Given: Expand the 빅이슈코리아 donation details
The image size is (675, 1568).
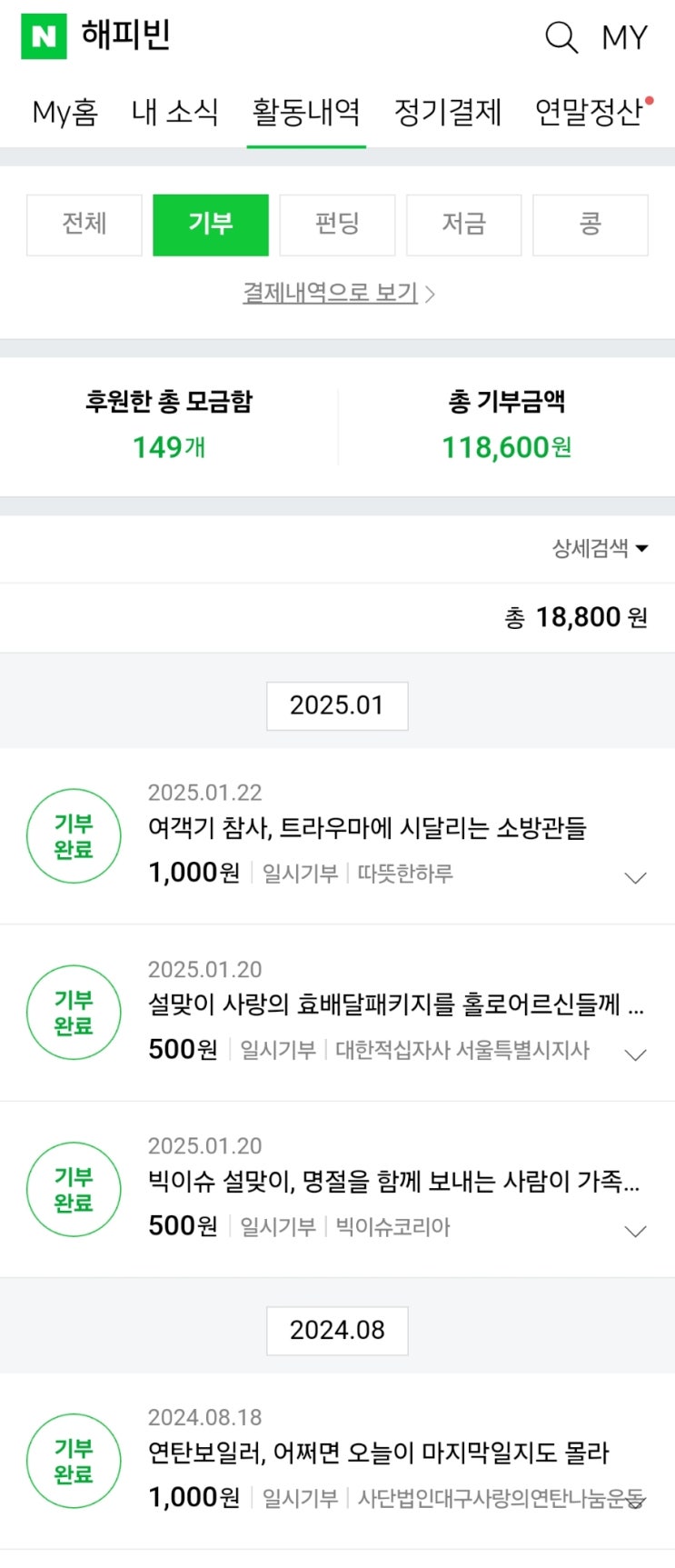Looking at the screenshot, I should pyautogui.click(x=635, y=1232).
